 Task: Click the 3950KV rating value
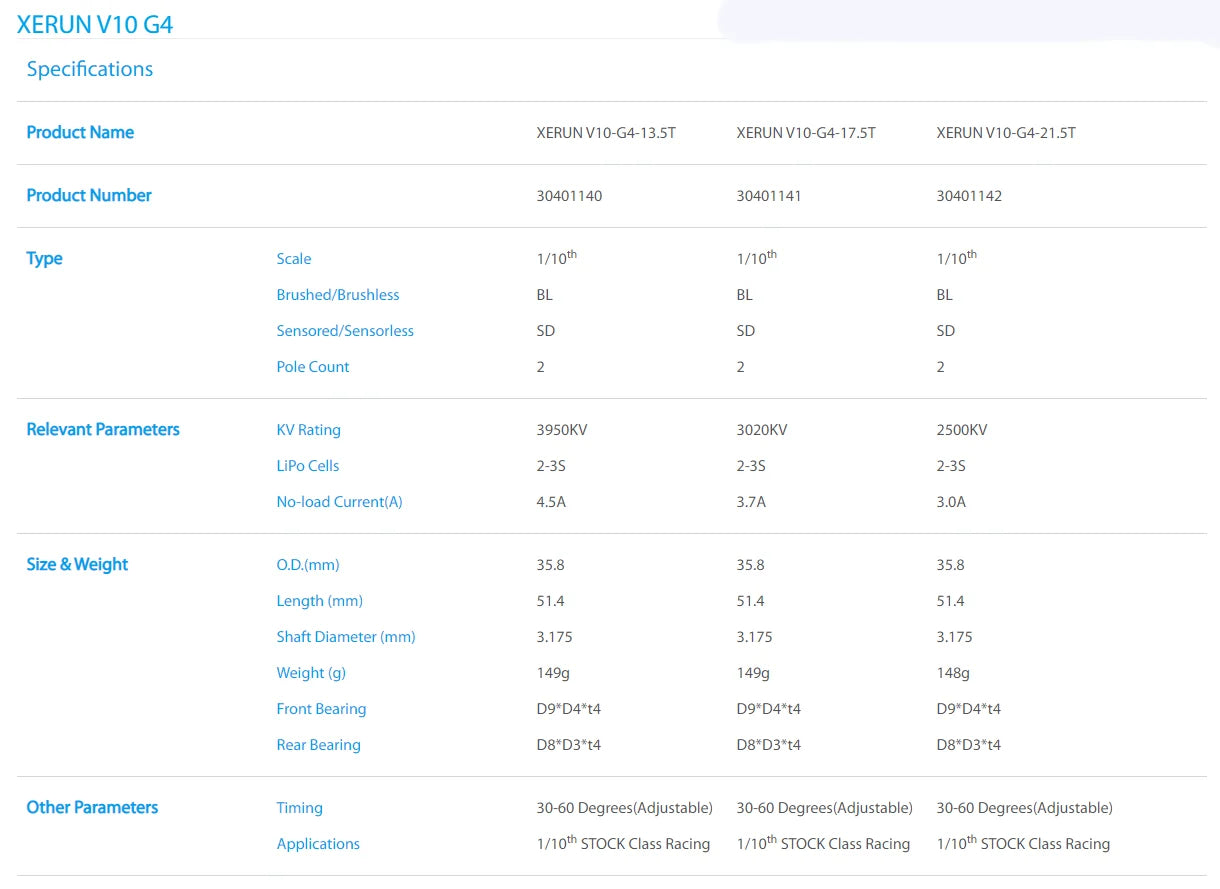pyautogui.click(x=562, y=430)
